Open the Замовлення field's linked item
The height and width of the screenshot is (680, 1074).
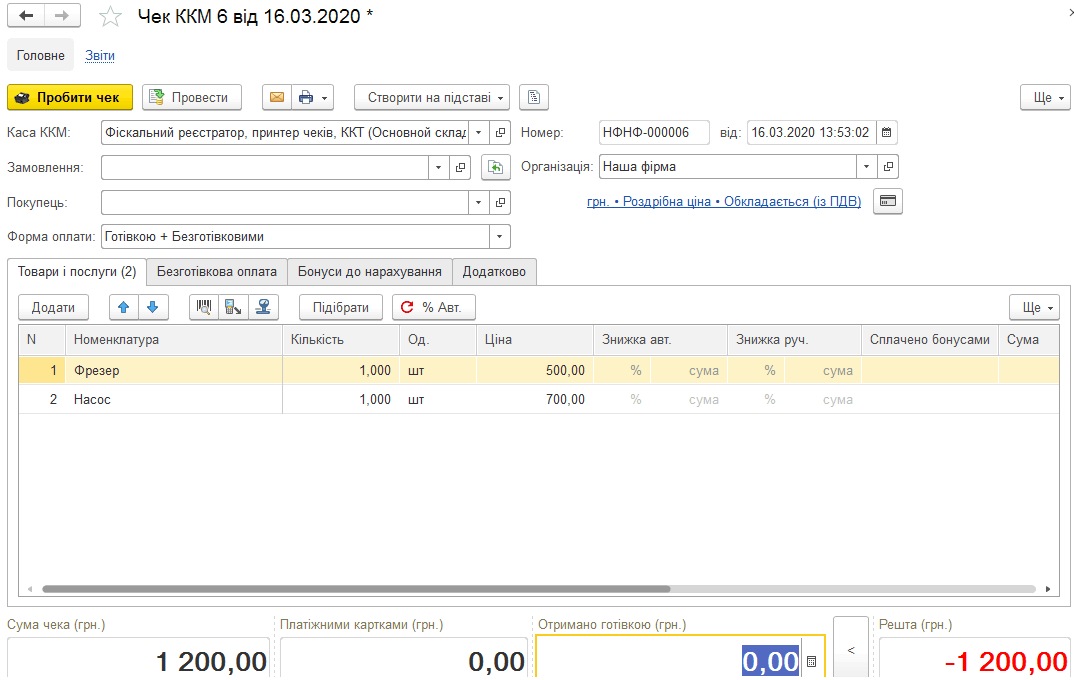point(460,167)
